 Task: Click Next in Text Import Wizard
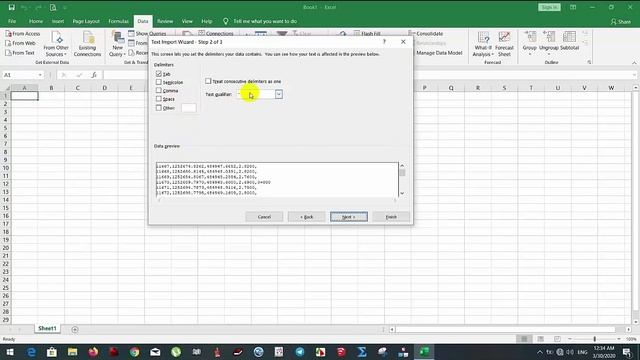point(349,217)
